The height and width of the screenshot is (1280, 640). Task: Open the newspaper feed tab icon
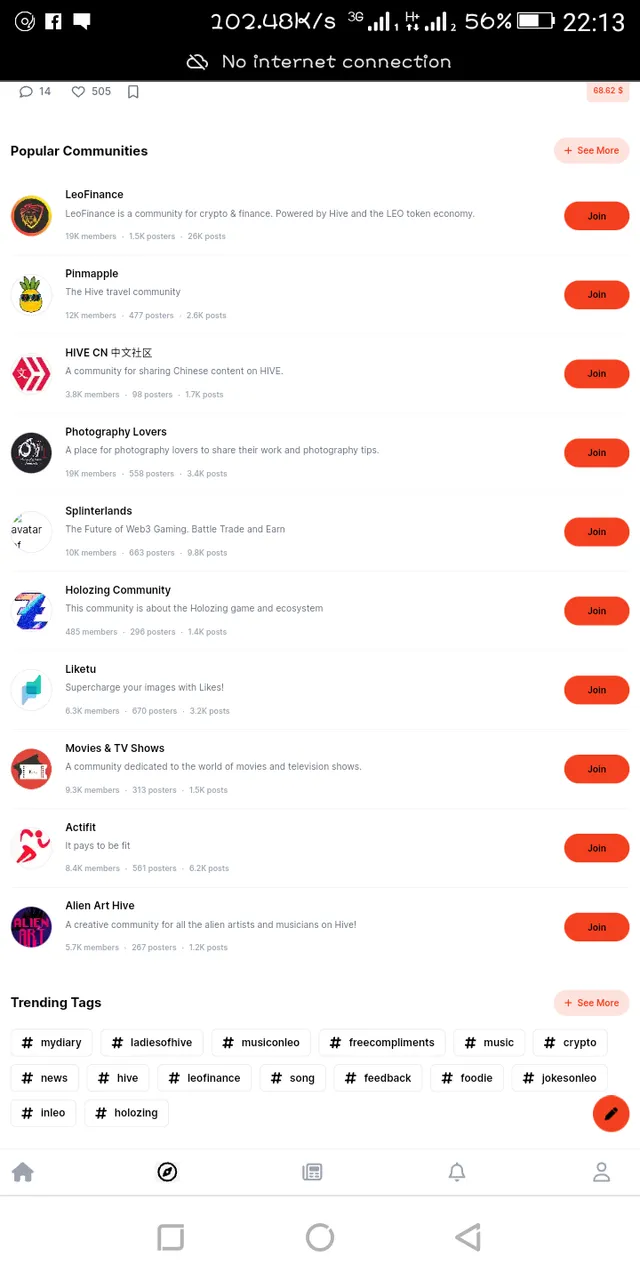[x=312, y=1172]
